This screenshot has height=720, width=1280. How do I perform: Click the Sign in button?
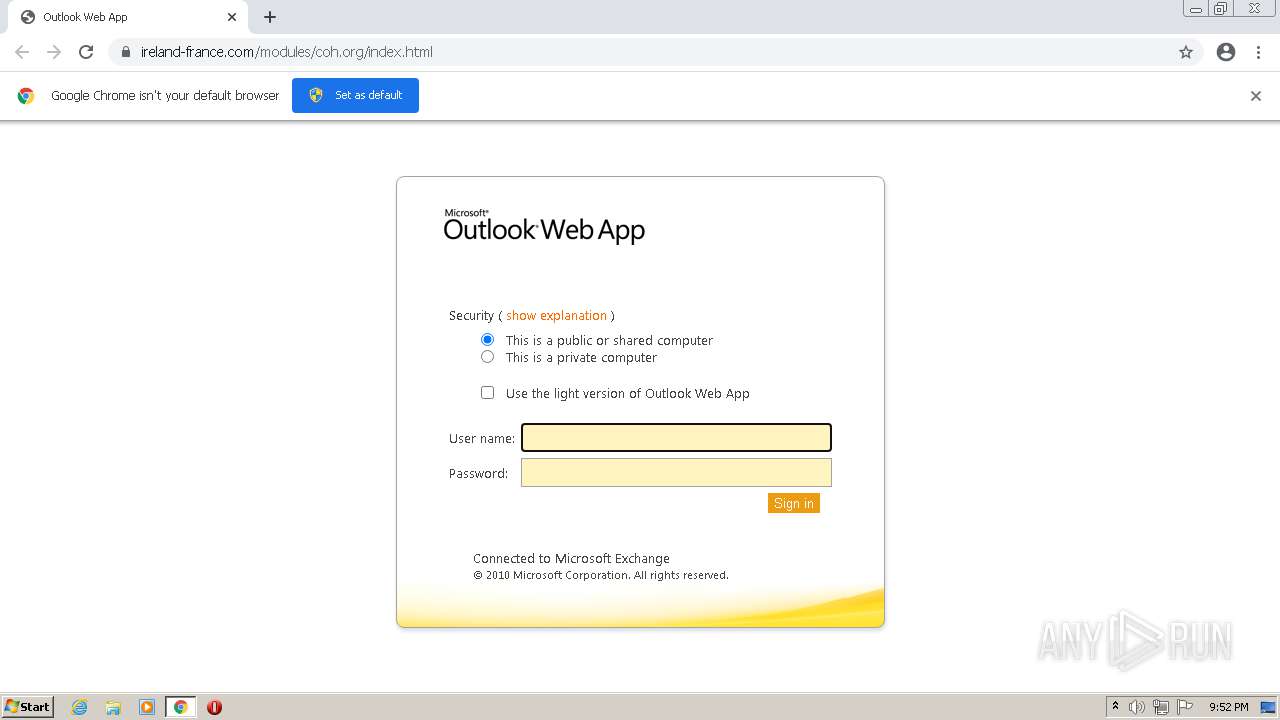tap(794, 503)
